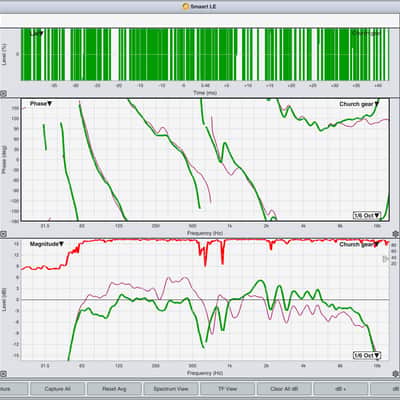Click the coherence threshold slider marker
Screen dimensions: 400x400
pyautogui.click(x=386, y=259)
